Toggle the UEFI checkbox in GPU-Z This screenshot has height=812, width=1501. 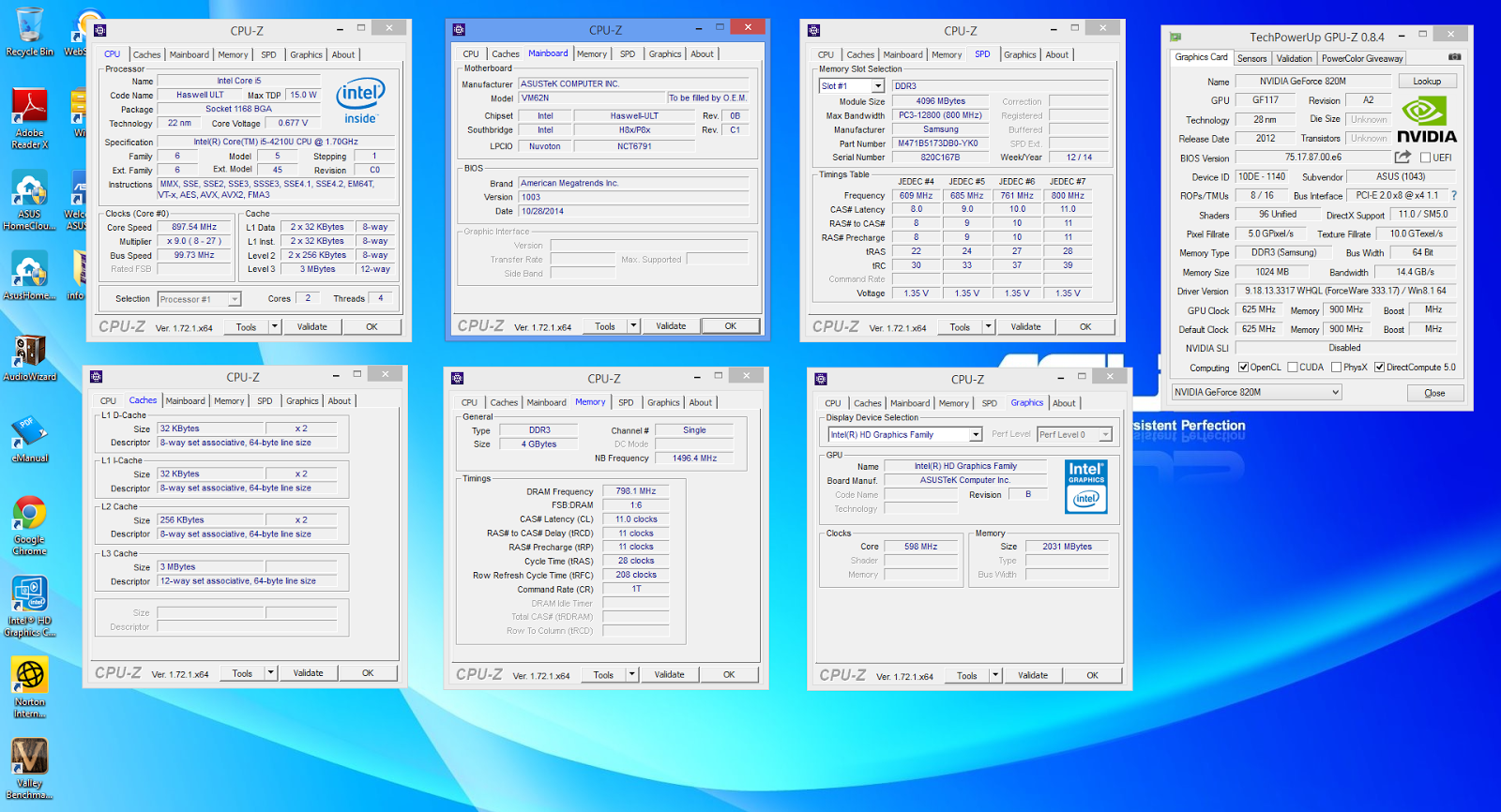point(1425,158)
